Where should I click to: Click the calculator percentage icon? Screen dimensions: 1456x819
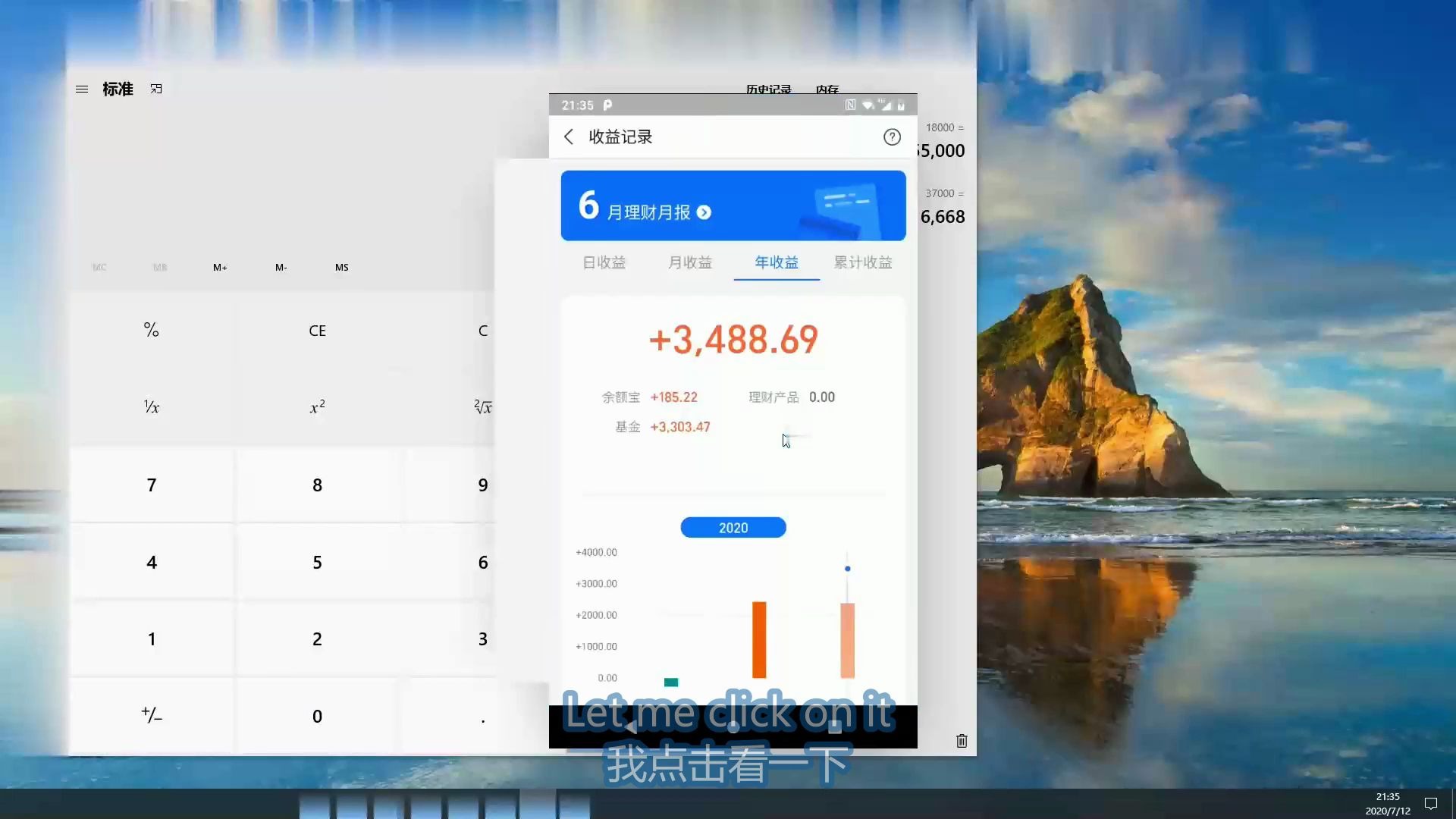click(151, 329)
